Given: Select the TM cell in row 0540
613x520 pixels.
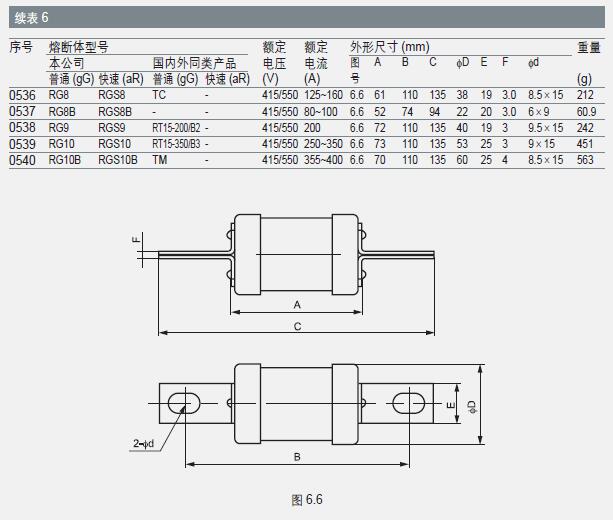Looking at the screenshot, I should [160, 159].
